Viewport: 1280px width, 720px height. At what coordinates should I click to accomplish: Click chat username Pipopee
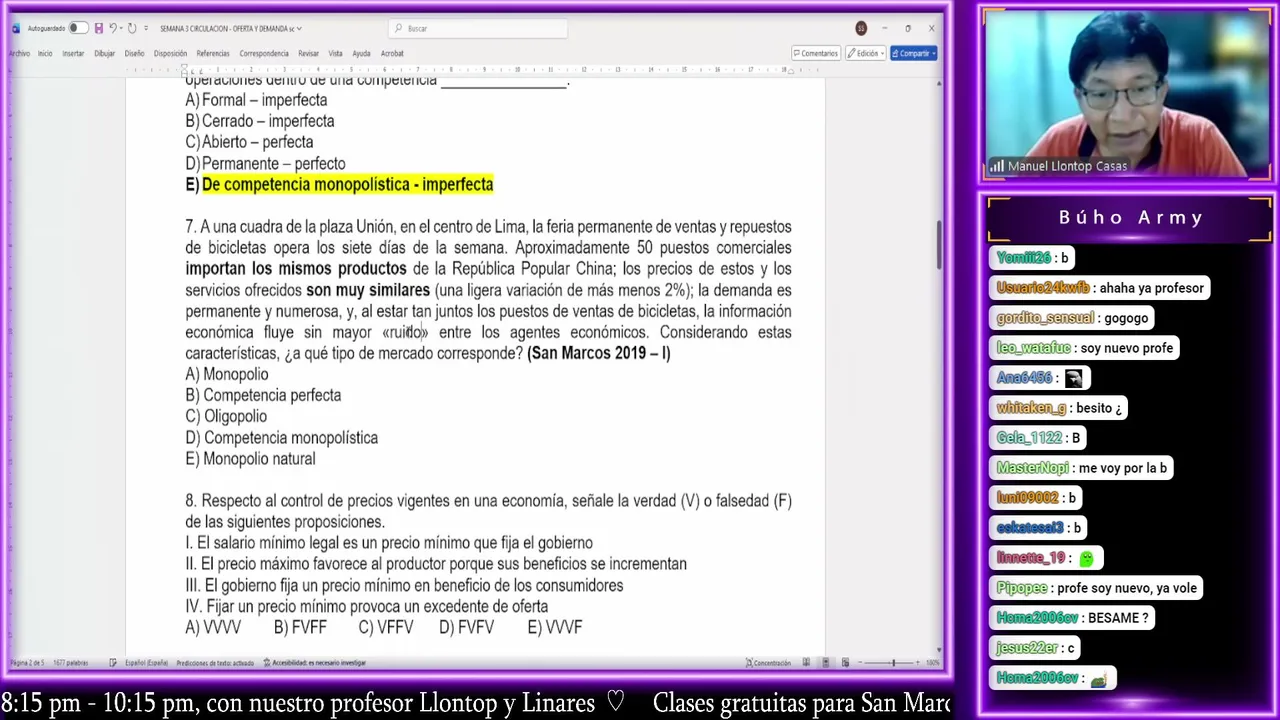[x=1022, y=588]
